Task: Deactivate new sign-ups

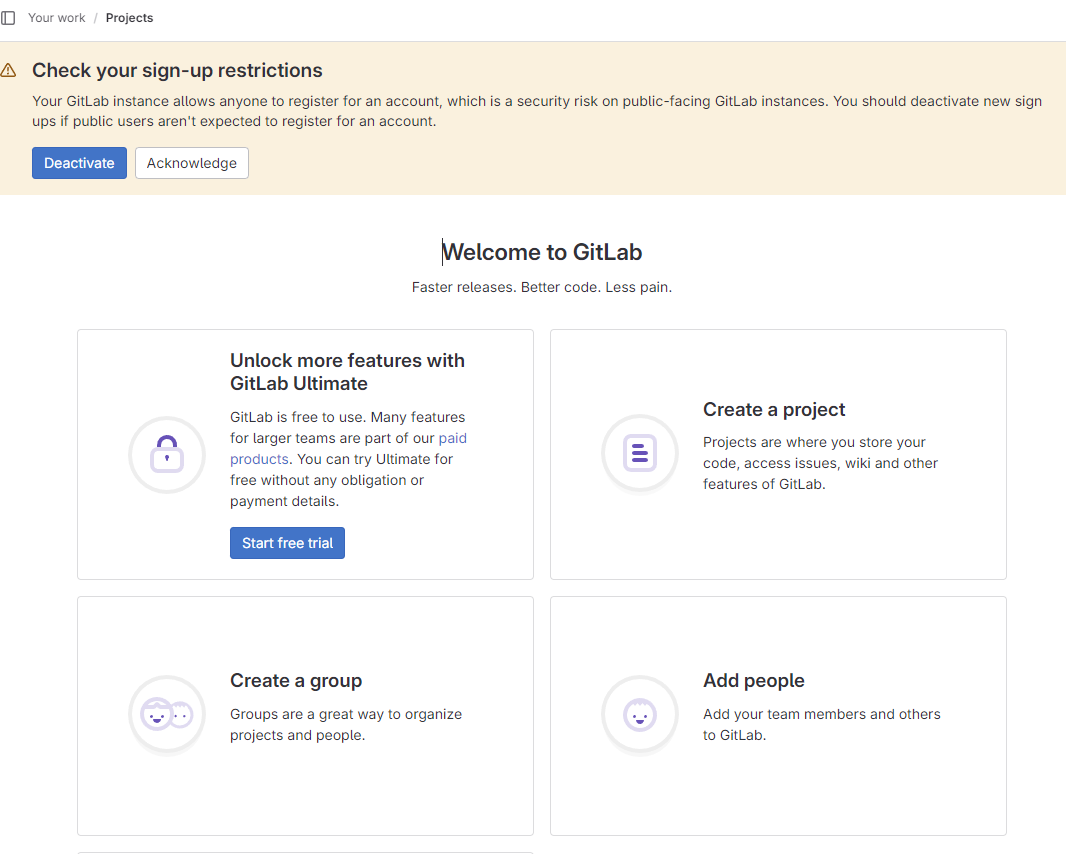Action: tap(80, 163)
